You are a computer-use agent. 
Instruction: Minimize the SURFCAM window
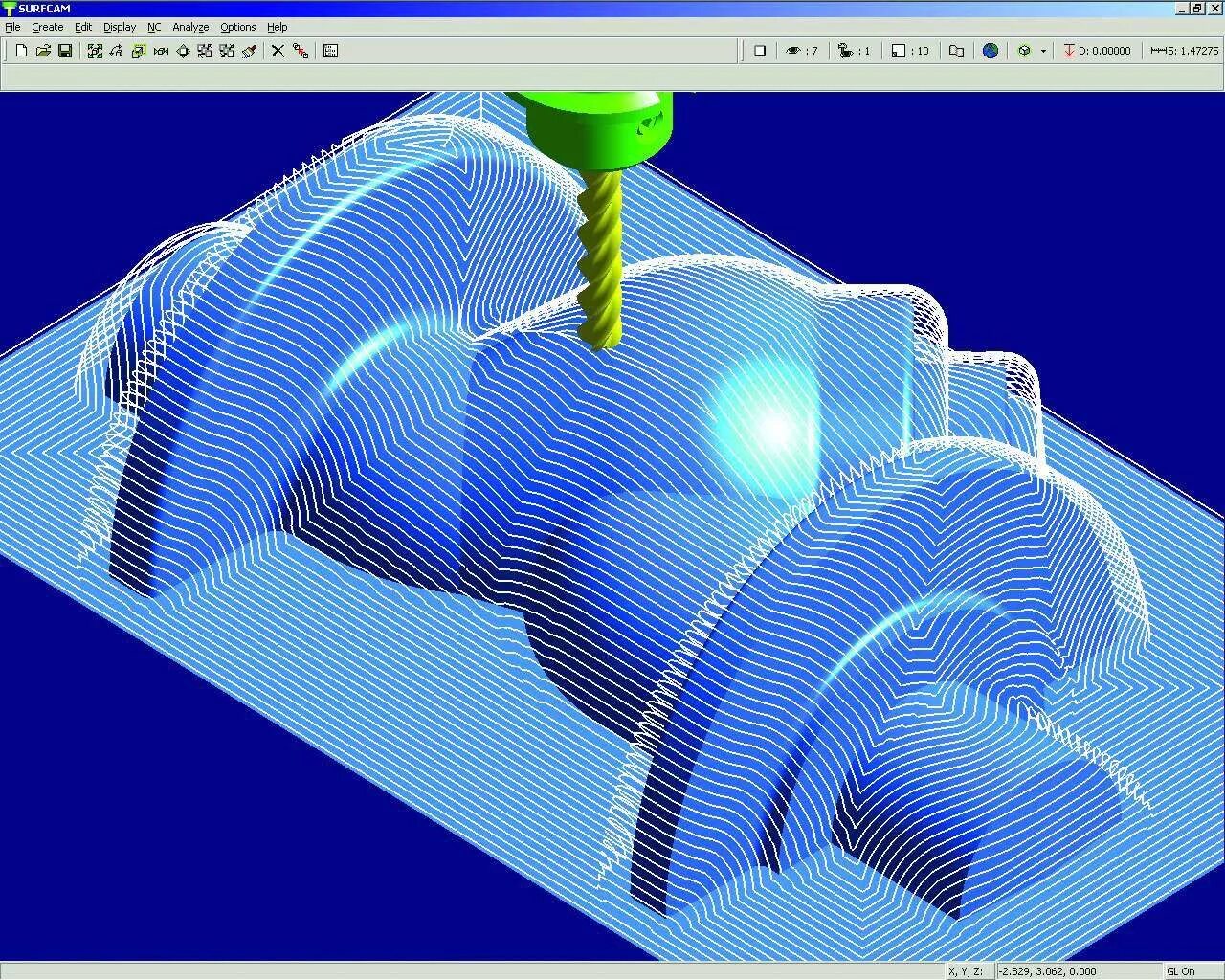coord(1182,8)
